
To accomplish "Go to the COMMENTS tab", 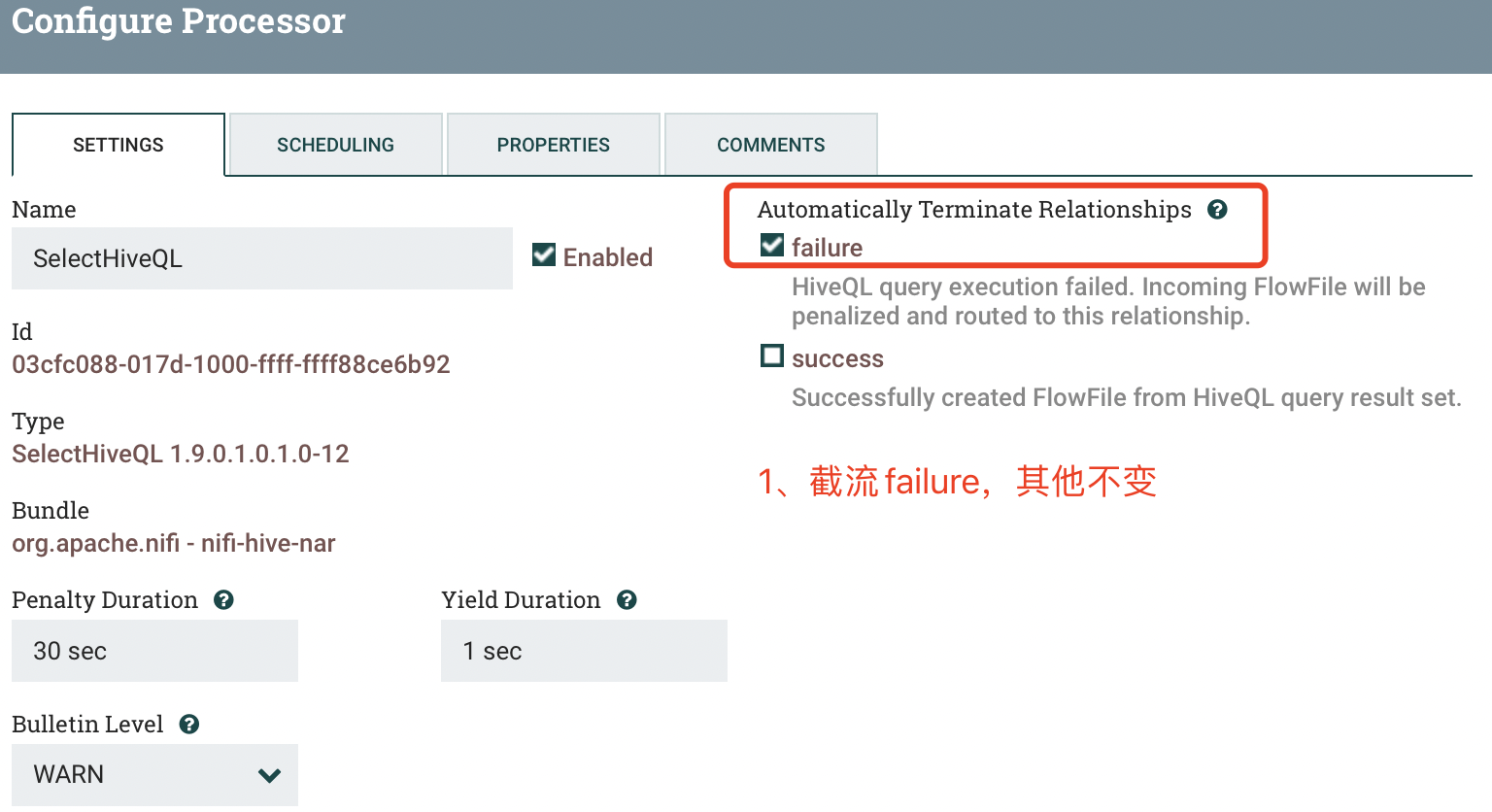I will point(771,145).
